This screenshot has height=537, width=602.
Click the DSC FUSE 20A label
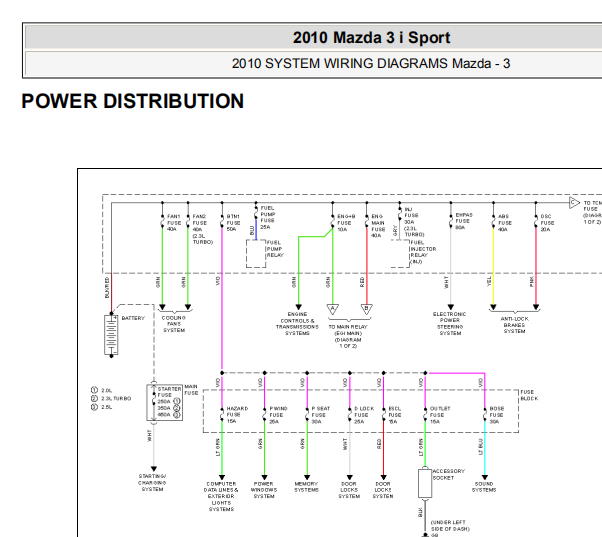(547, 223)
